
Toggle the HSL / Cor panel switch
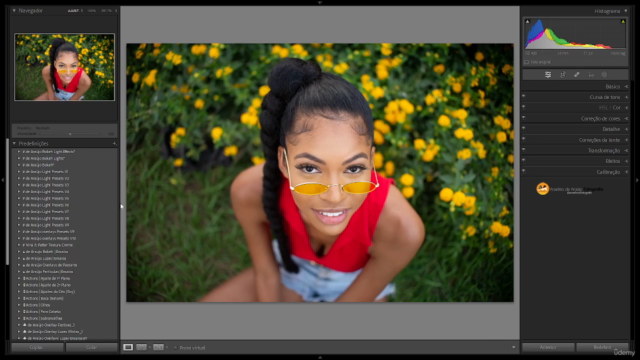pos(524,107)
